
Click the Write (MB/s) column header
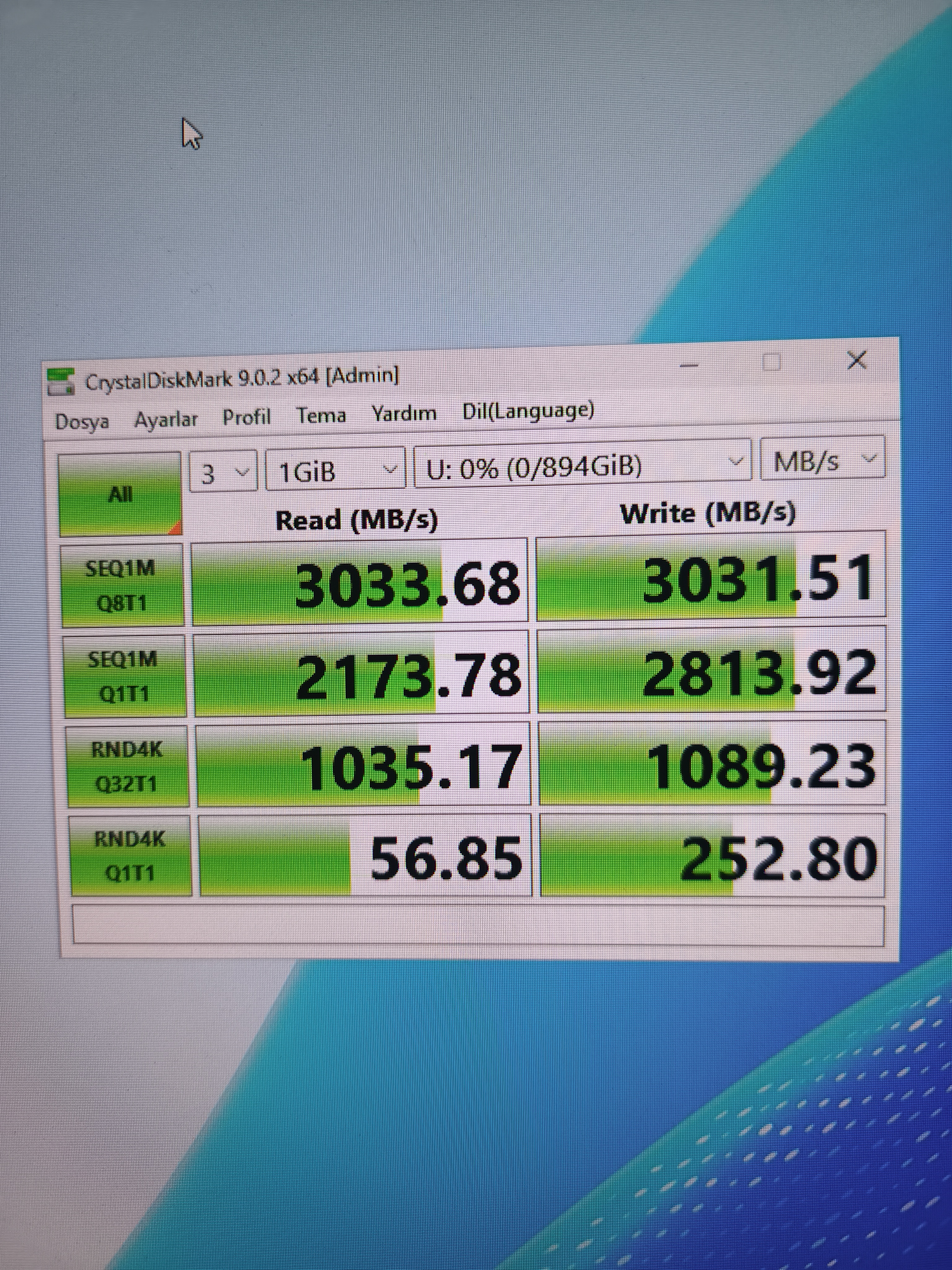pyautogui.click(x=709, y=513)
